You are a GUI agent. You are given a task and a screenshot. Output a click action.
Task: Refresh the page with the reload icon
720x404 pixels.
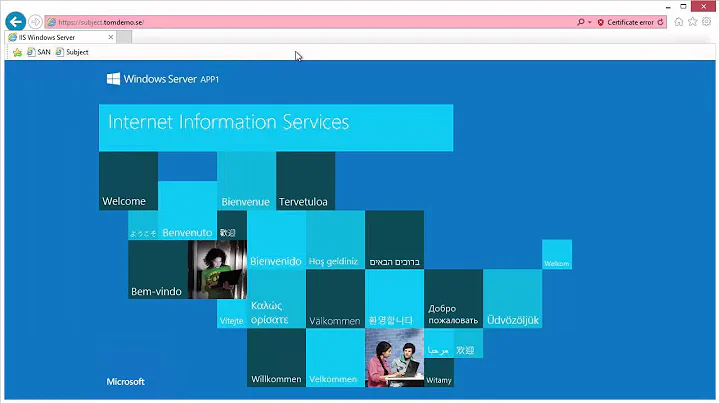click(x=660, y=22)
